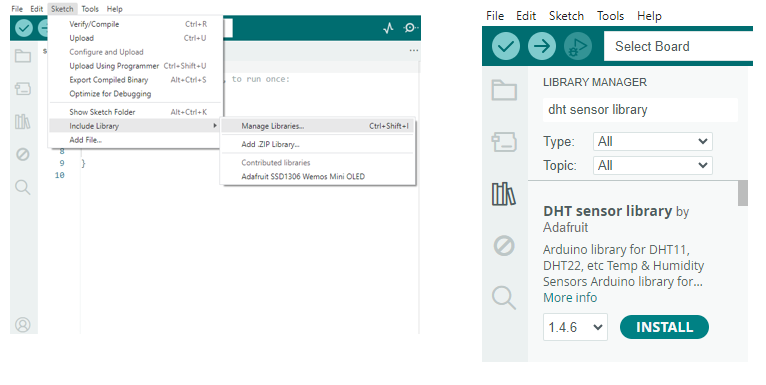Screen dimensions: 766x385
Task: Open Debug icon in left window sidebar
Action: [x=22, y=154]
